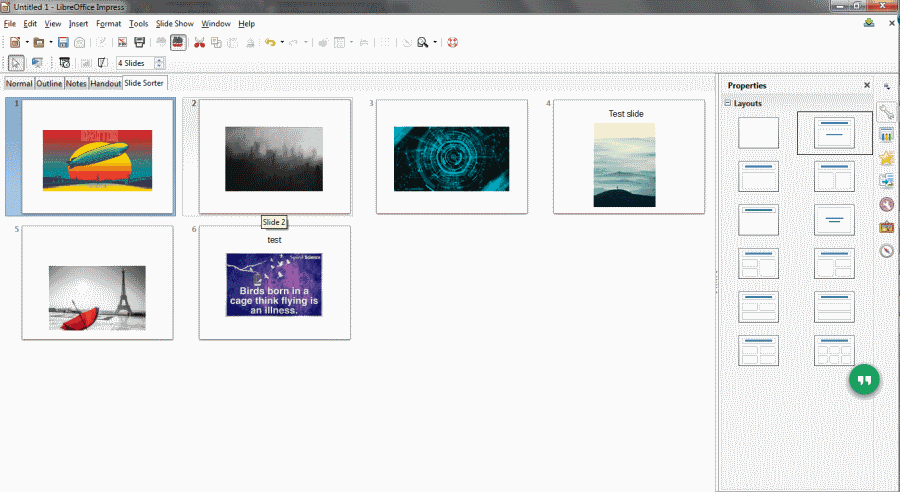This screenshot has height=492, width=900.
Task: Open the Table dropdown arrow
Action: click(351, 42)
